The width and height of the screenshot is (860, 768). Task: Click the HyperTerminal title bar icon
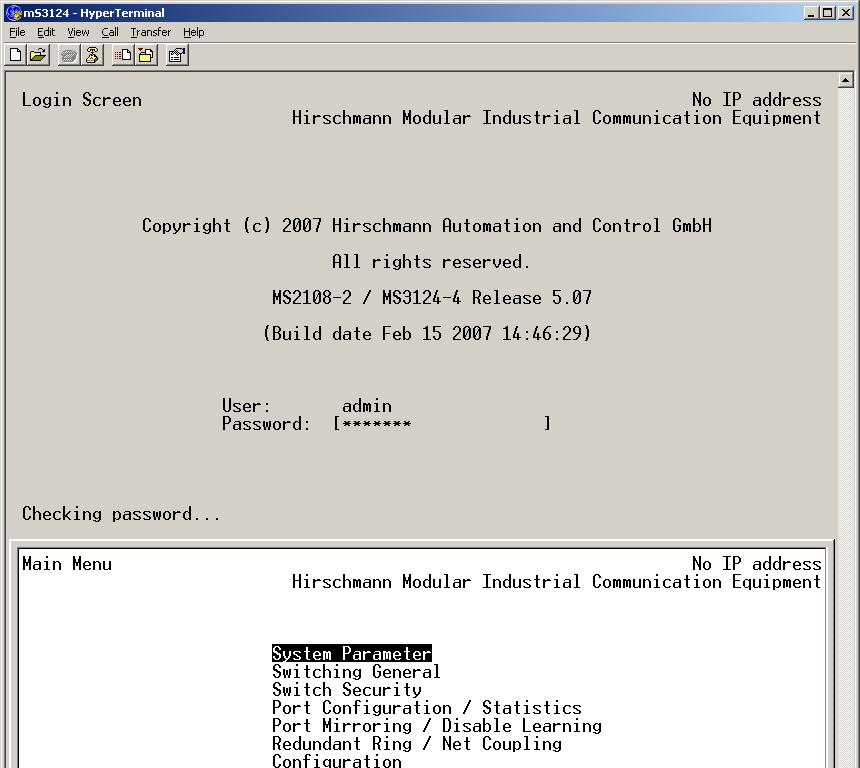[x=12, y=13]
